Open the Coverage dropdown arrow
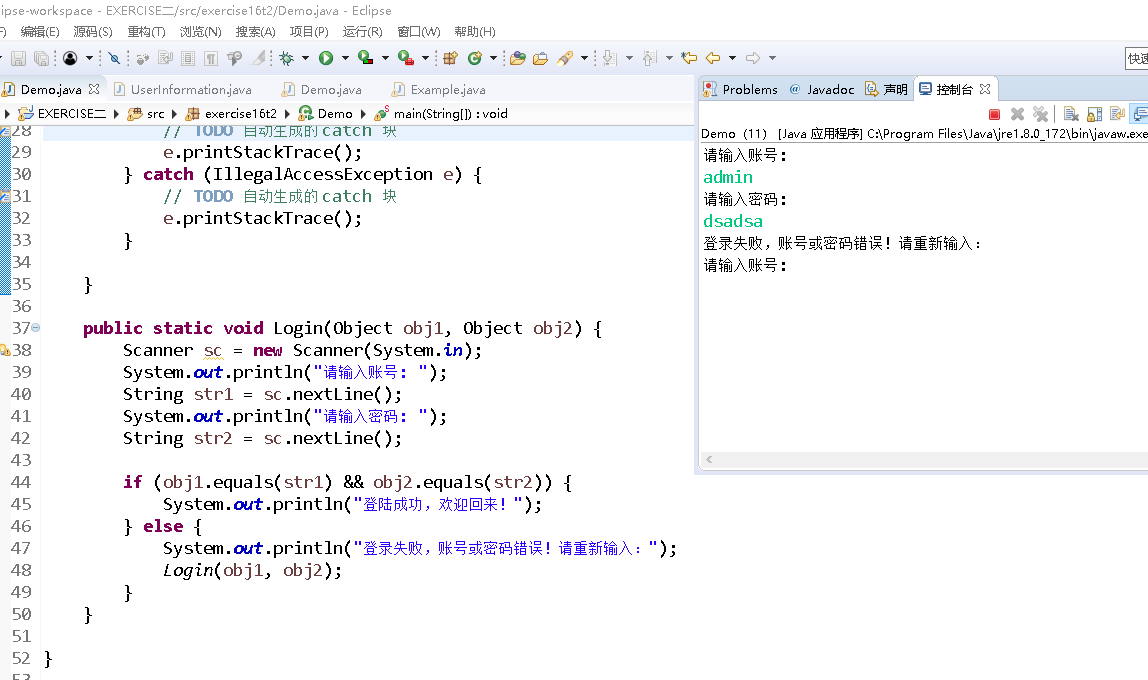Image resolution: width=1148 pixels, height=680 pixels. (385, 58)
